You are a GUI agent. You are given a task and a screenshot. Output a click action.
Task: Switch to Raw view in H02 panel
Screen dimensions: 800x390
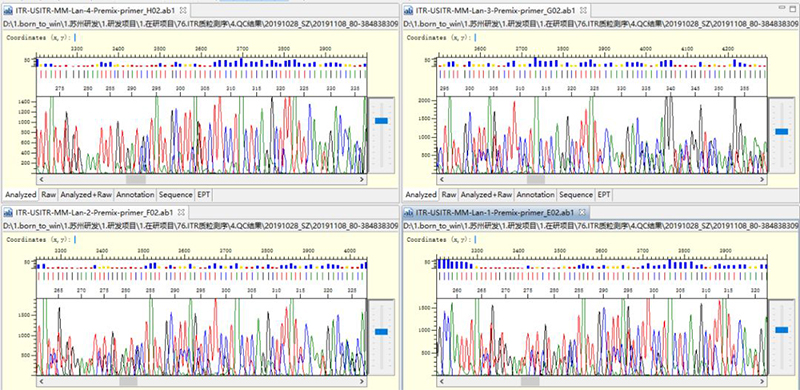(49, 194)
